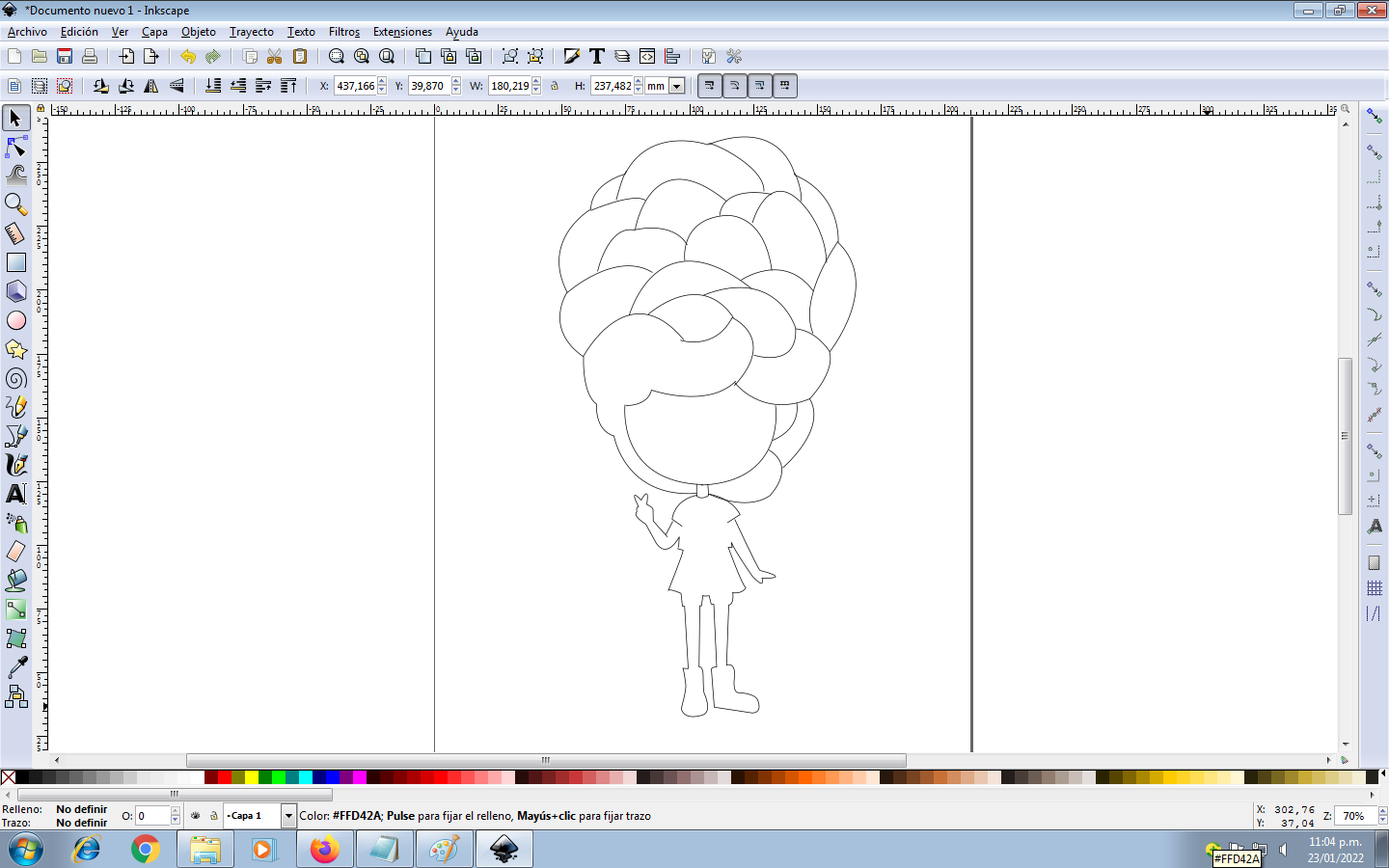Toggle Capa 1 layer lock

click(x=214, y=816)
